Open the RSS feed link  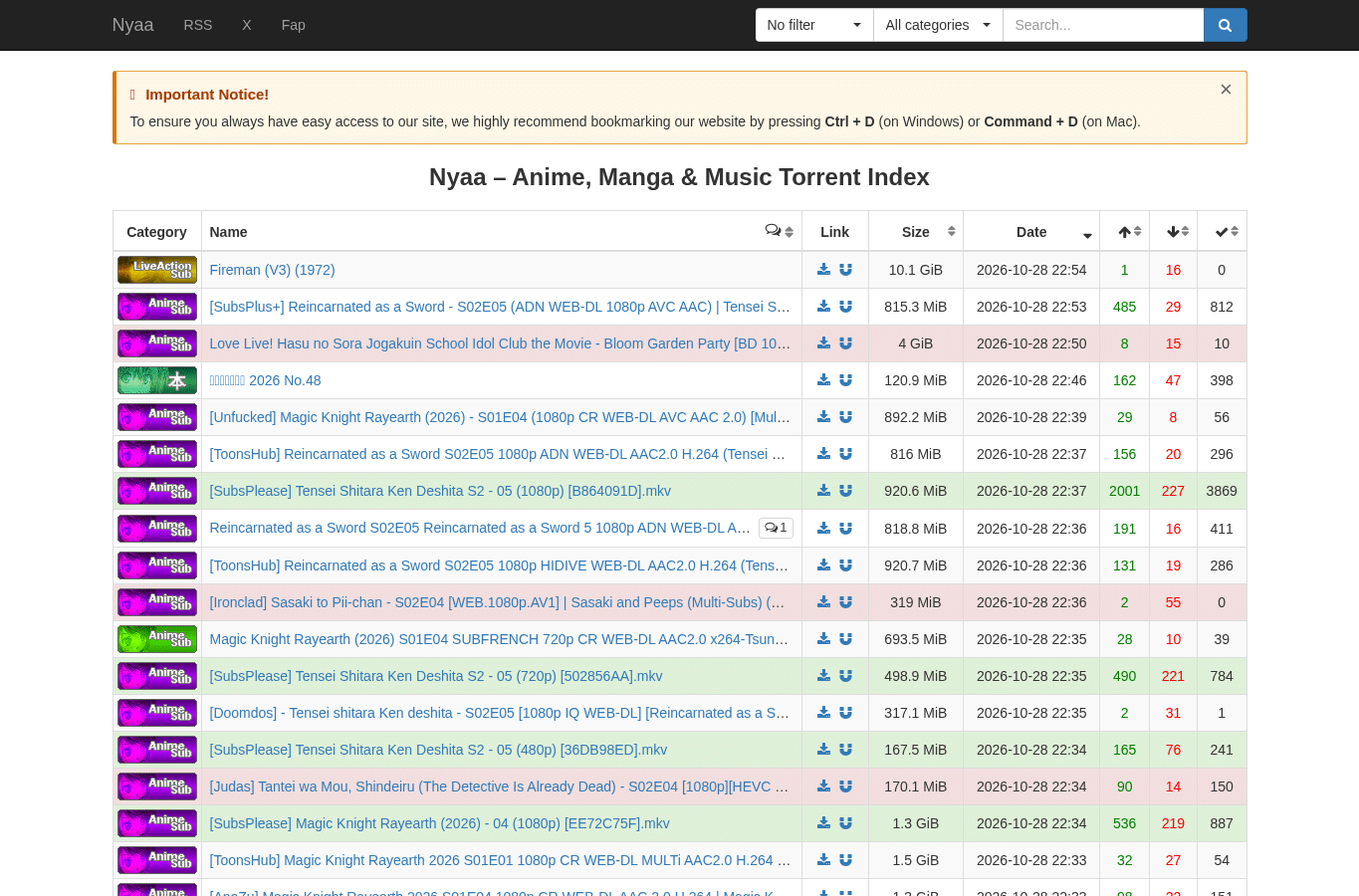(x=198, y=25)
